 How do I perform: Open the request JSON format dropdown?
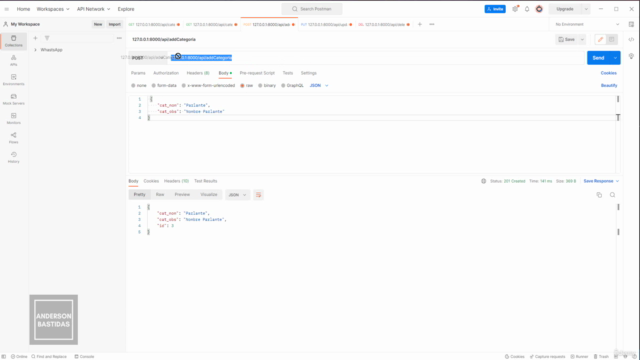coord(319,86)
